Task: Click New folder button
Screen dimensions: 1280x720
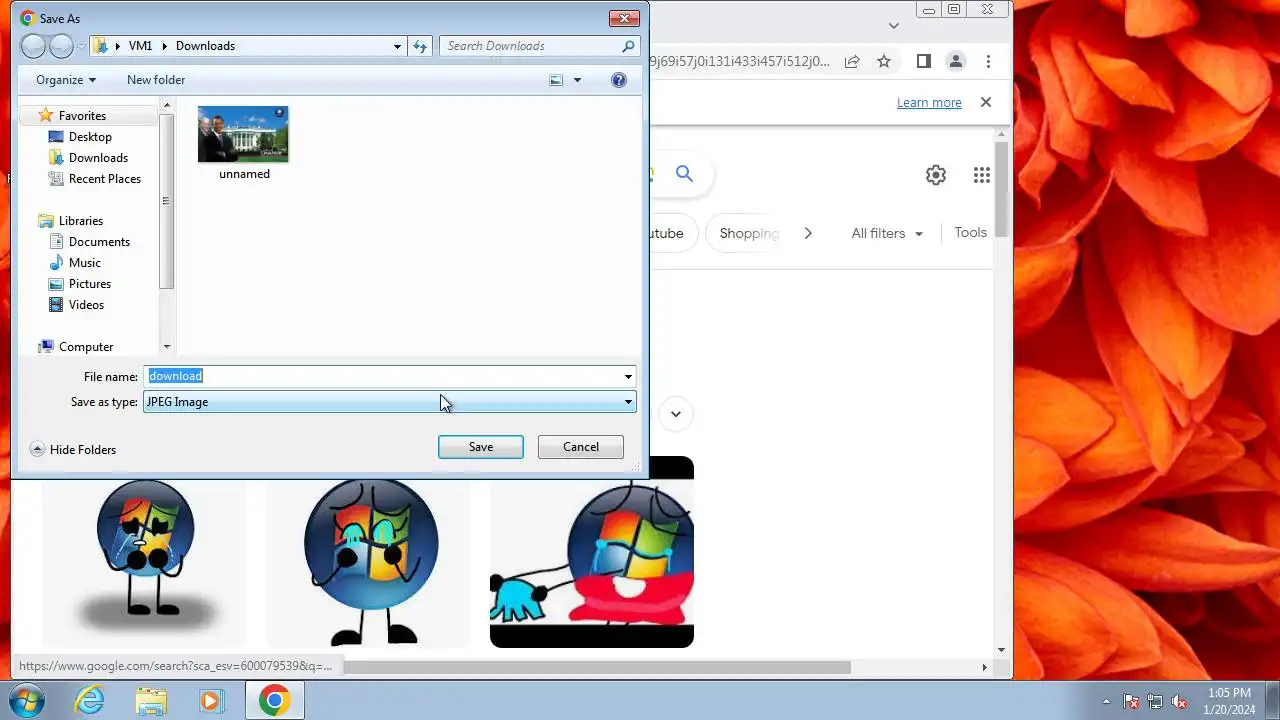Action: 156,80
